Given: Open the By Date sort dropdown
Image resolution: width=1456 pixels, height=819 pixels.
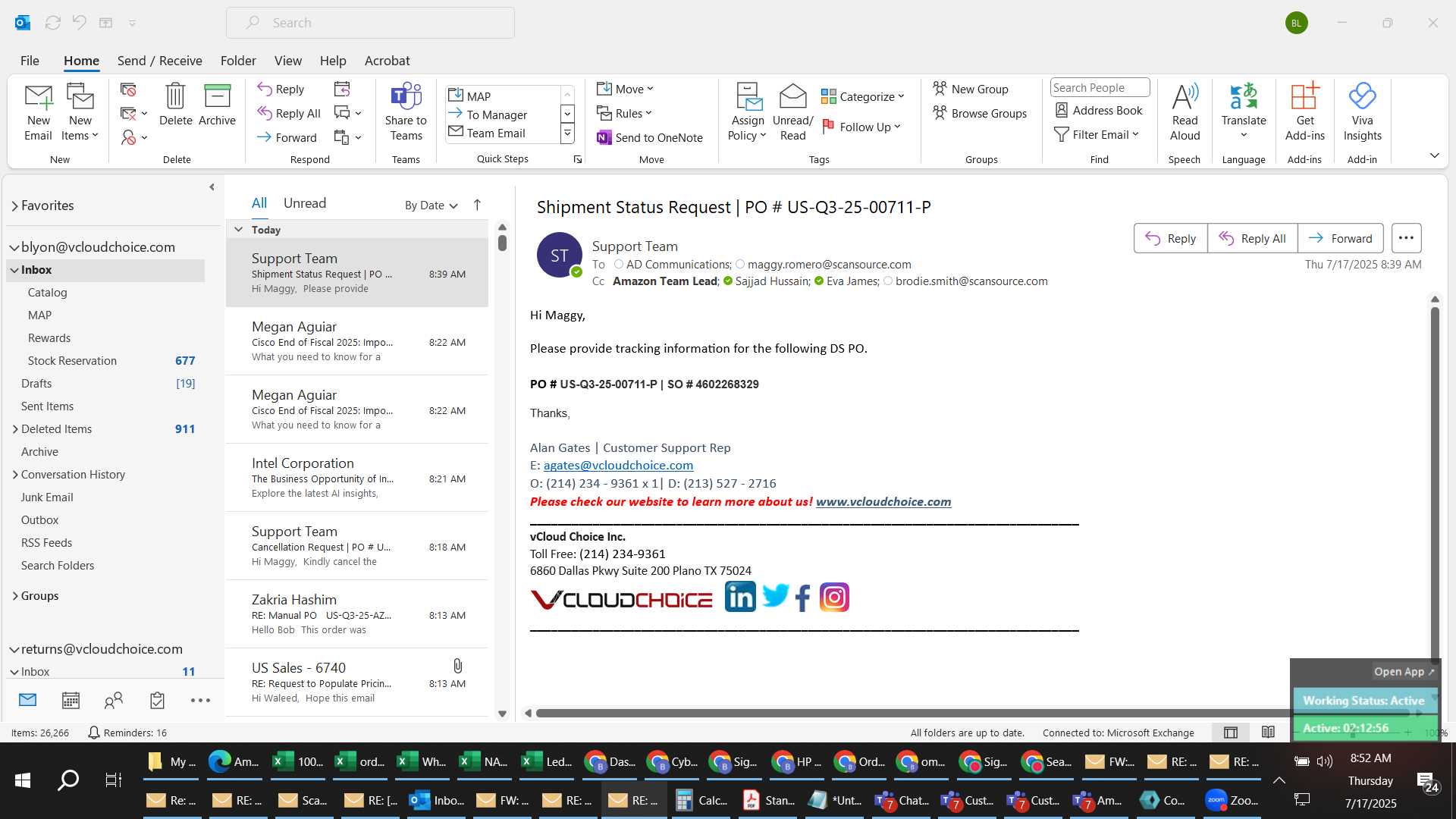Looking at the screenshot, I should [x=431, y=205].
